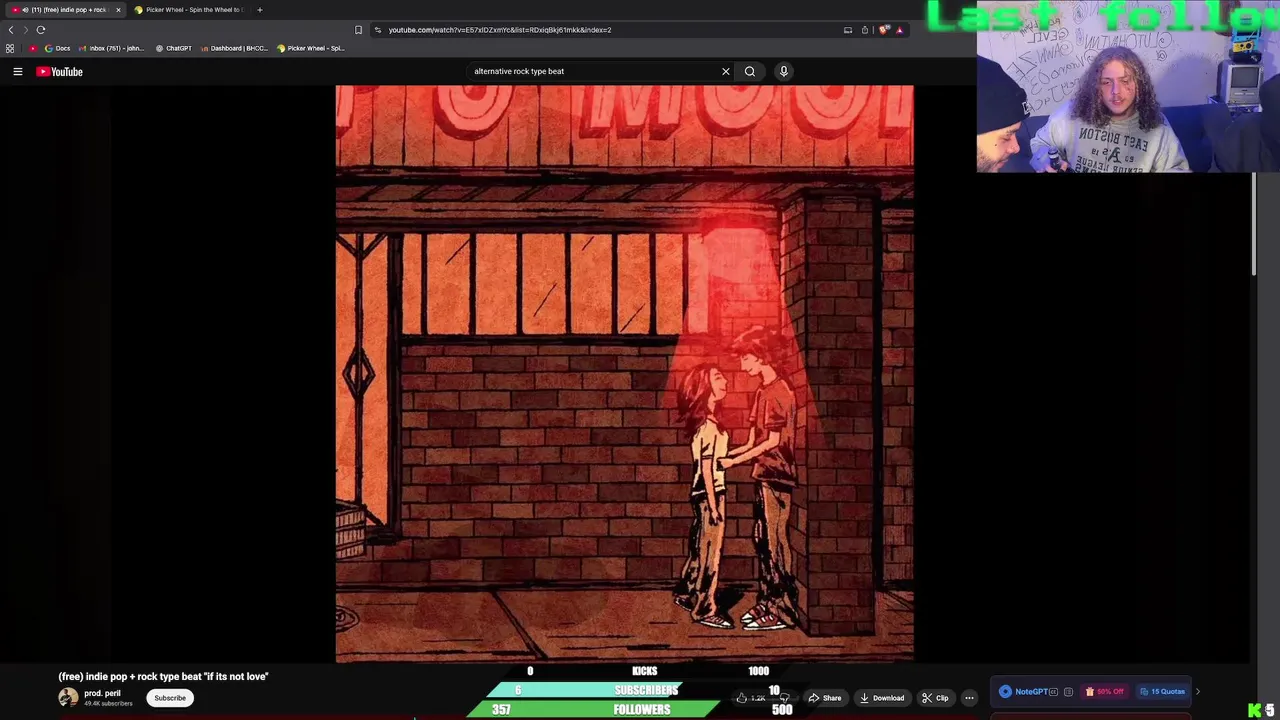Viewport: 1280px width, 720px height.
Task: Close the YouTube browser tab
Action: coord(118,10)
